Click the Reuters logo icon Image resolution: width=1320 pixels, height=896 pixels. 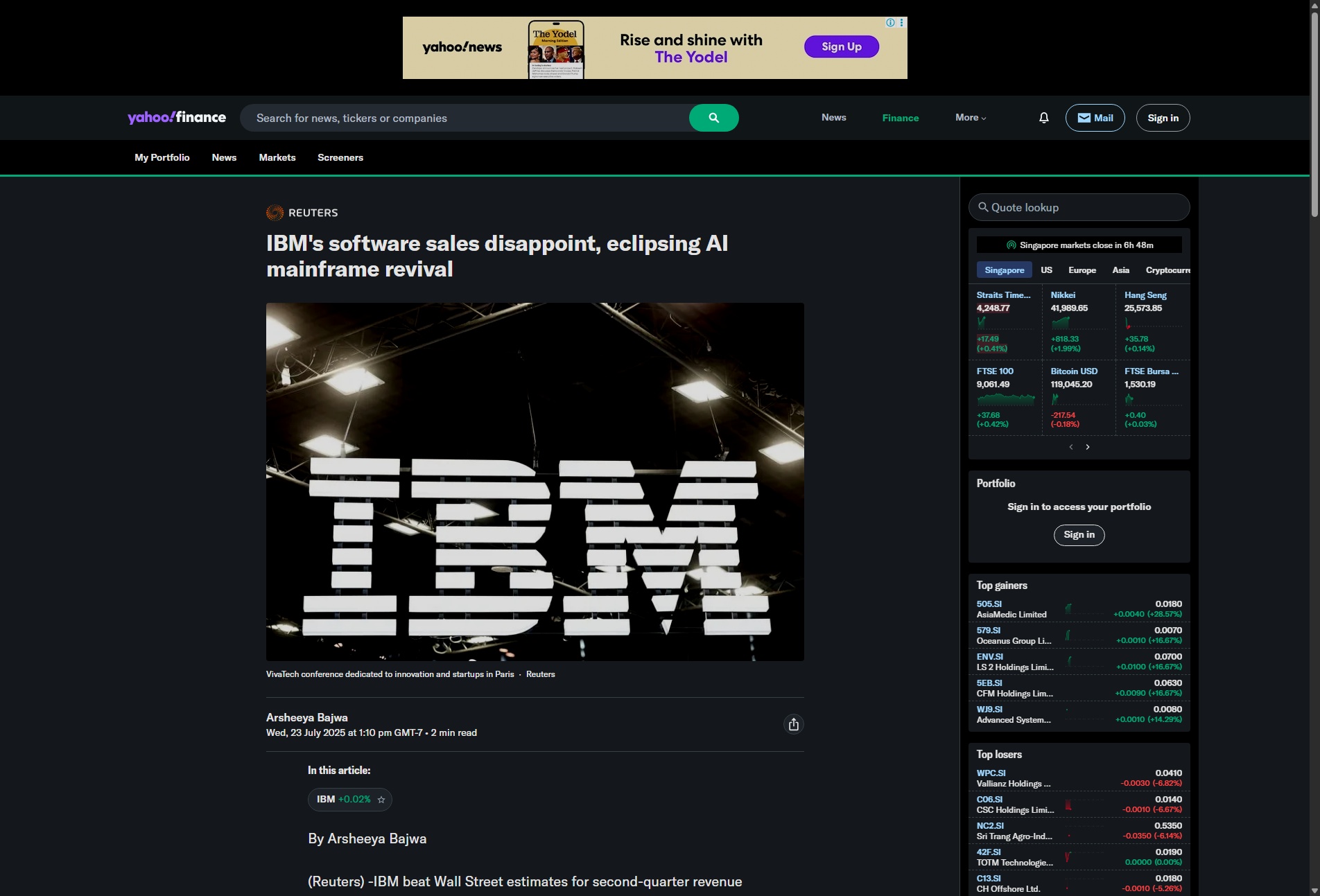coord(275,213)
